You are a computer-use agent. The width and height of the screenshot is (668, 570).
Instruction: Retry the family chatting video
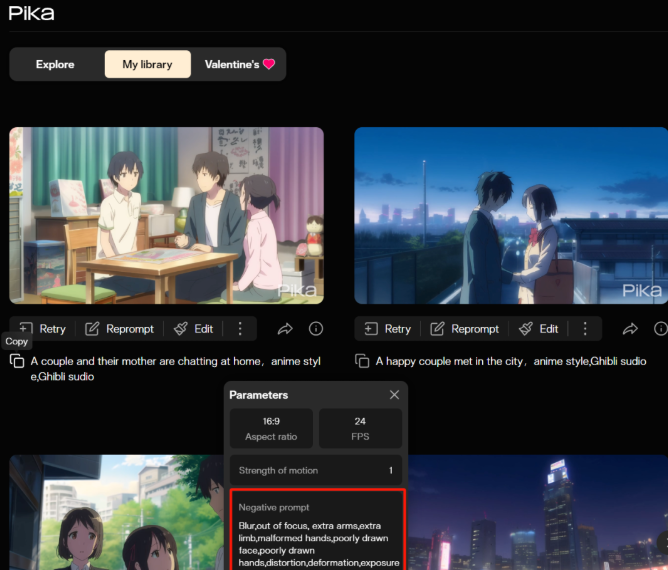pos(43,328)
